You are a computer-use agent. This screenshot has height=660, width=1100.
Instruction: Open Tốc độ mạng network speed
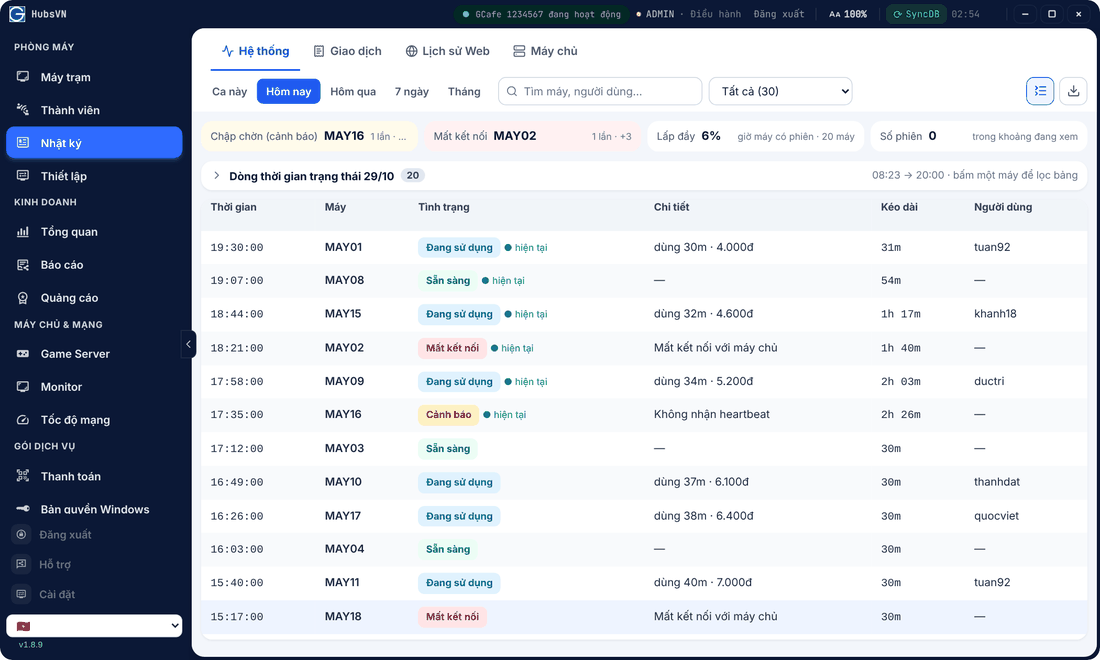[x=94, y=420]
